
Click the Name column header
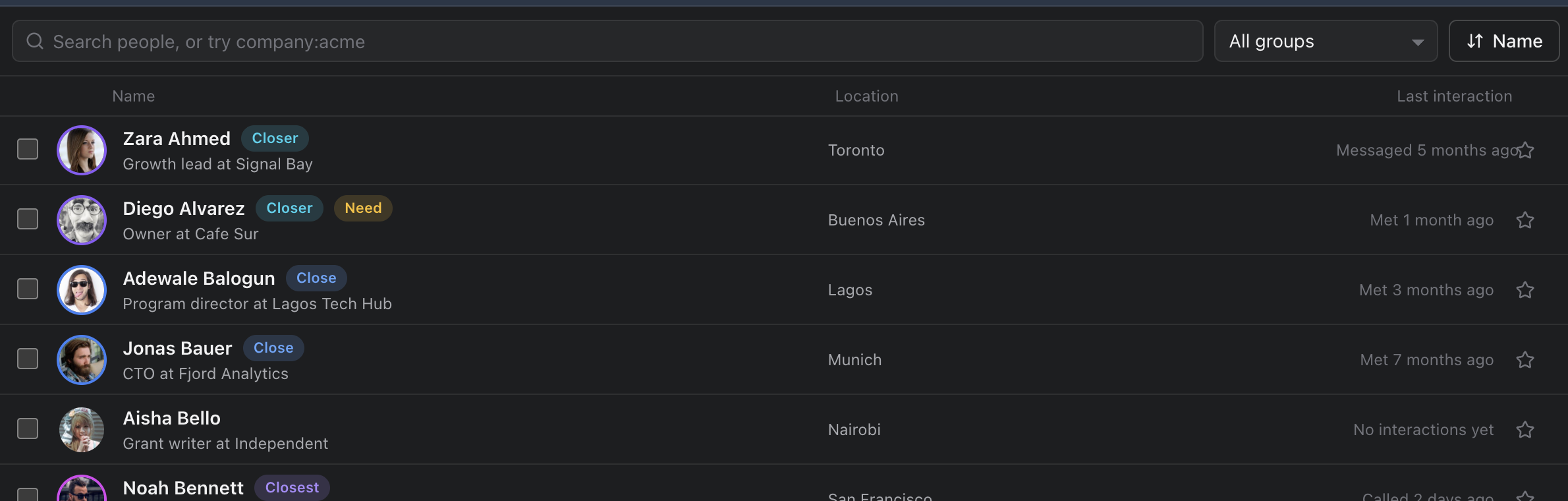pyautogui.click(x=134, y=96)
